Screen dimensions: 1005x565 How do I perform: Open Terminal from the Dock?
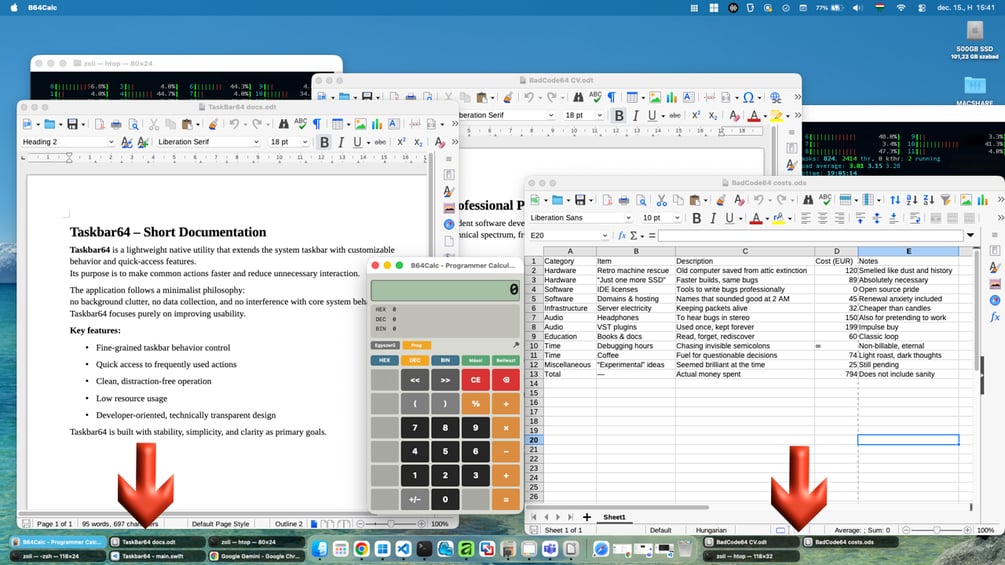point(424,549)
